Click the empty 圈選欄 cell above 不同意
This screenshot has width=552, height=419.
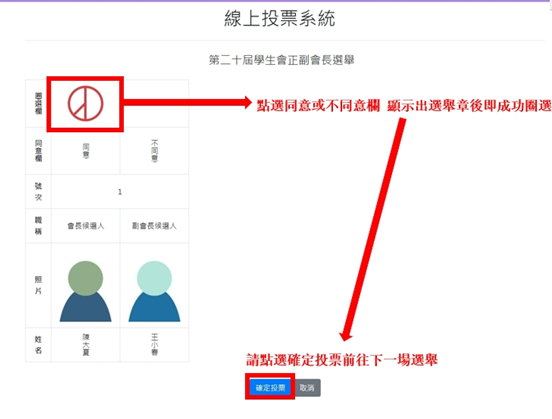click(156, 104)
